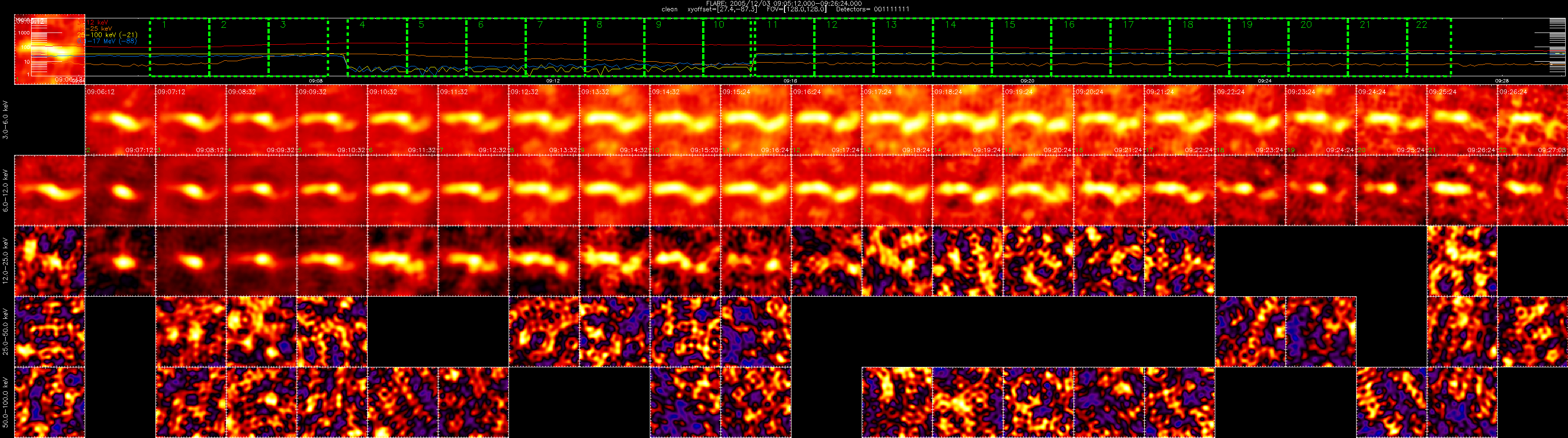The width and height of the screenshot is (1568, 438).
Task: Click the 09:08 time axis tick label
Action: (x=315, y=81)
